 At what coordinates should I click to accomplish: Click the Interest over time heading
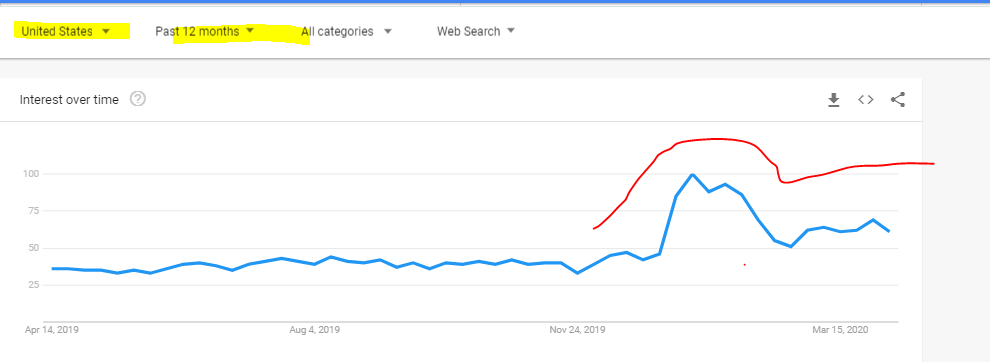click(x=69, y=100)
